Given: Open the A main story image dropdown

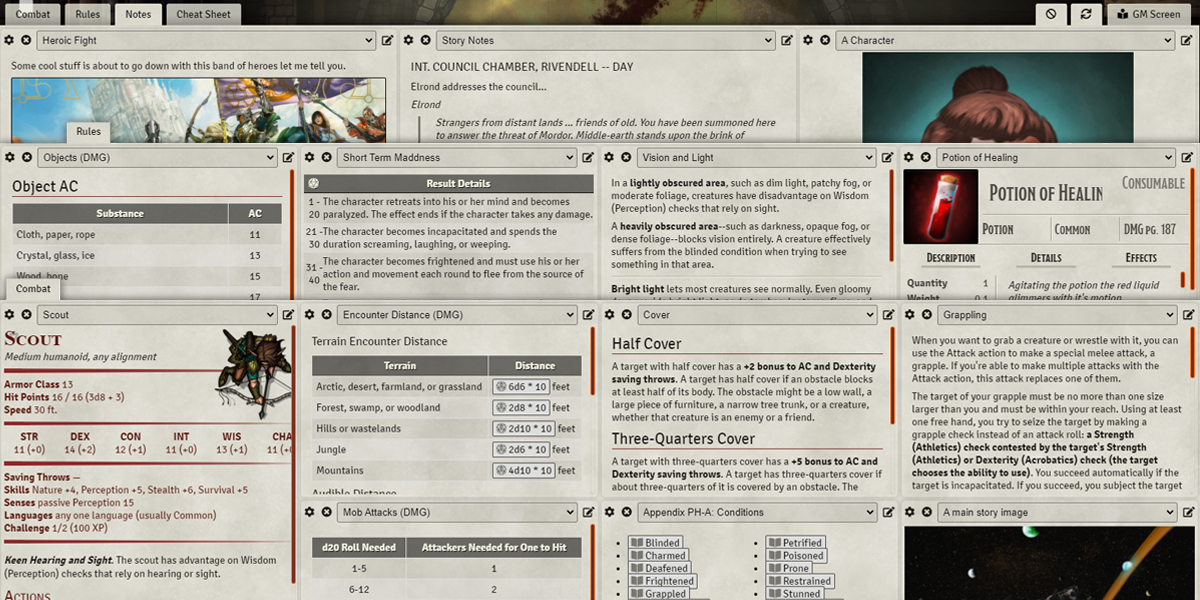Looking at the screenshot, I should [x=1057, y=512].
